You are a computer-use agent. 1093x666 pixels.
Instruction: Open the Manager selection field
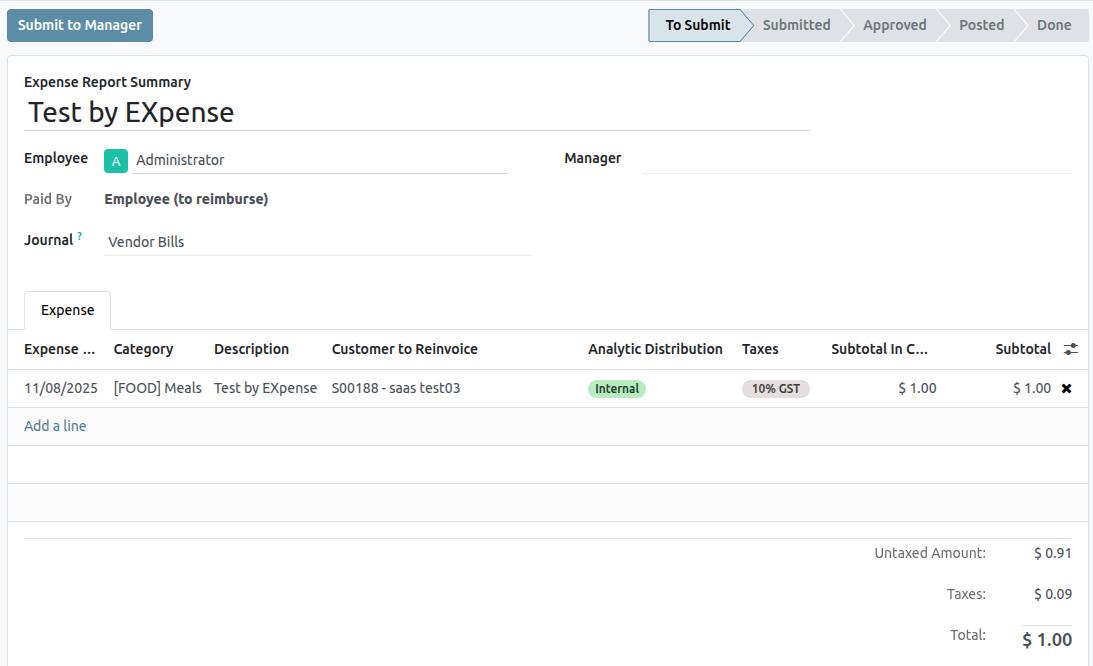855,159
